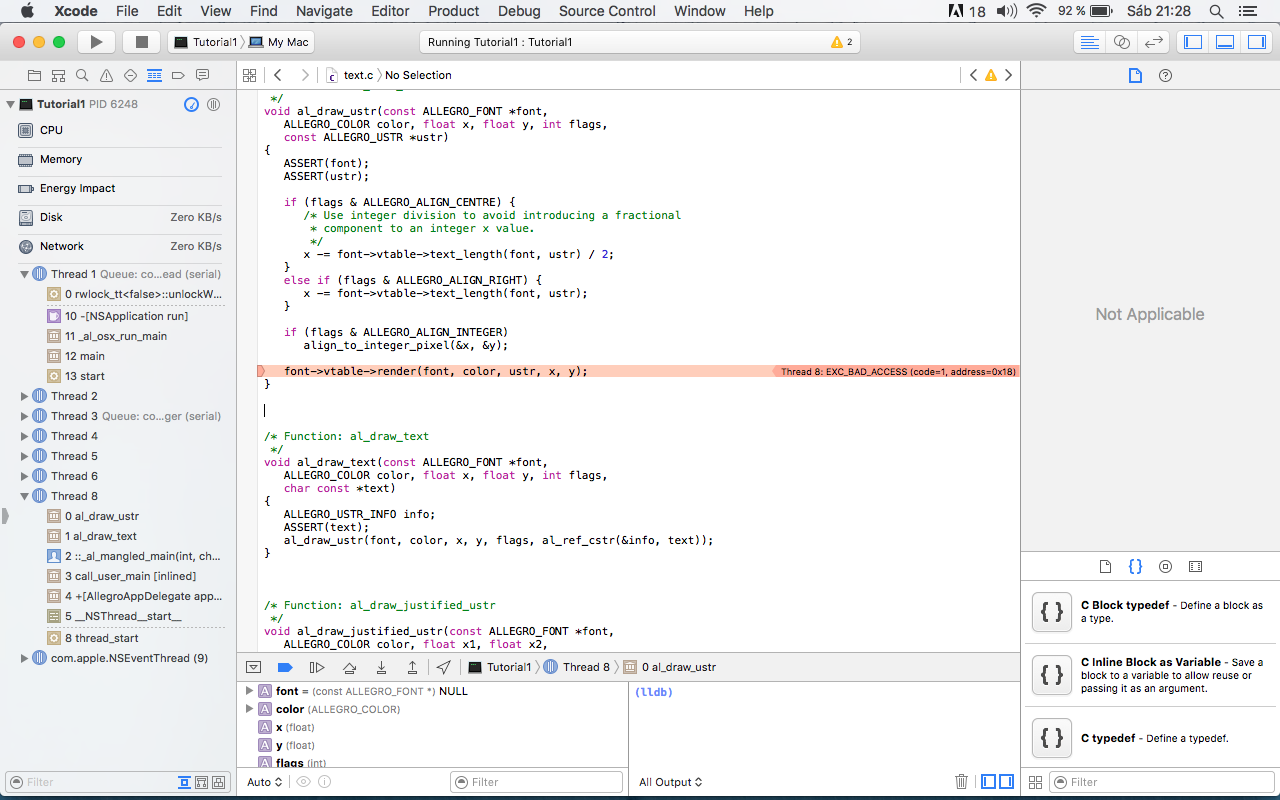This screenshot has height=800, width=1280.
Task: Click the Step Into debug icon
Action: click(381, 667)
